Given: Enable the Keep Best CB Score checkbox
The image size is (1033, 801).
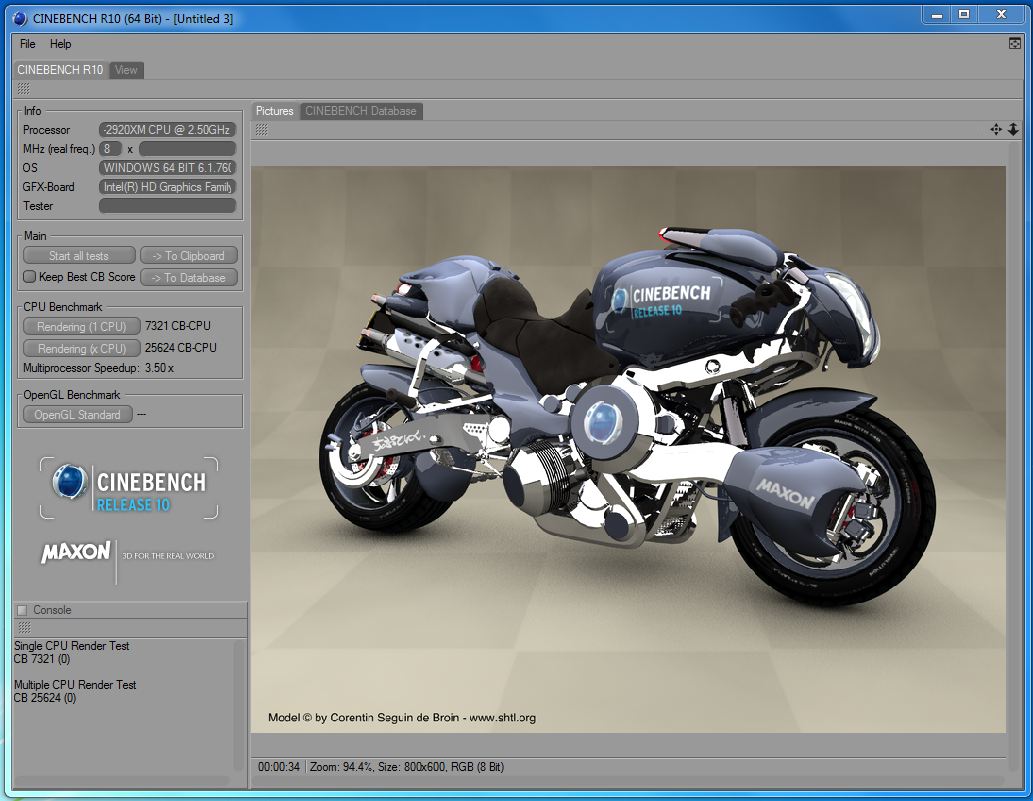Looking at the screenshot, I should 30,277.
